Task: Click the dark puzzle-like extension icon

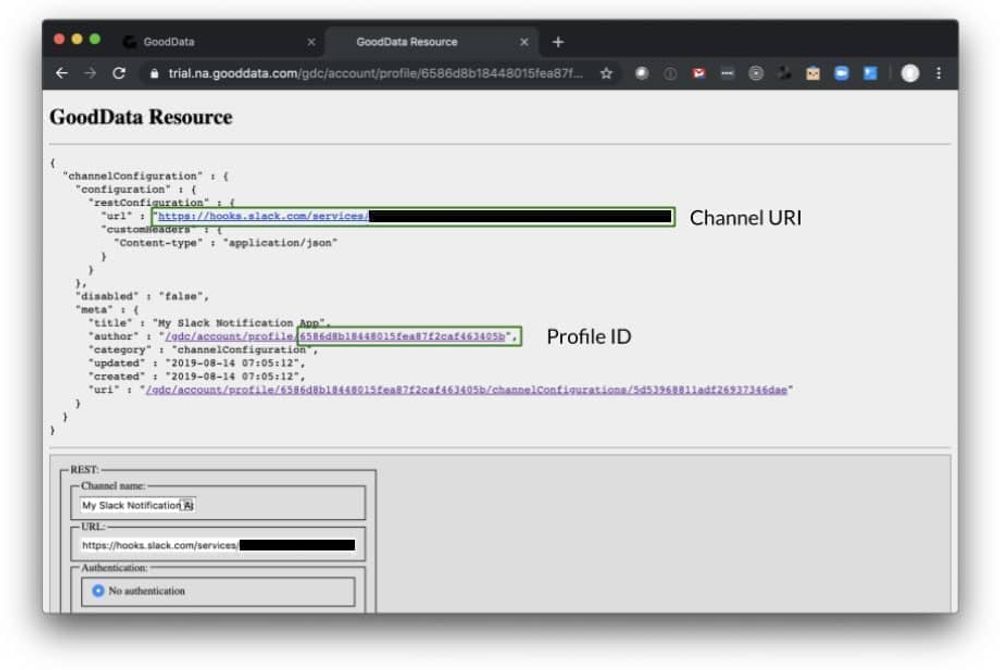Action: pyautogui.click(x=784, y=73)
